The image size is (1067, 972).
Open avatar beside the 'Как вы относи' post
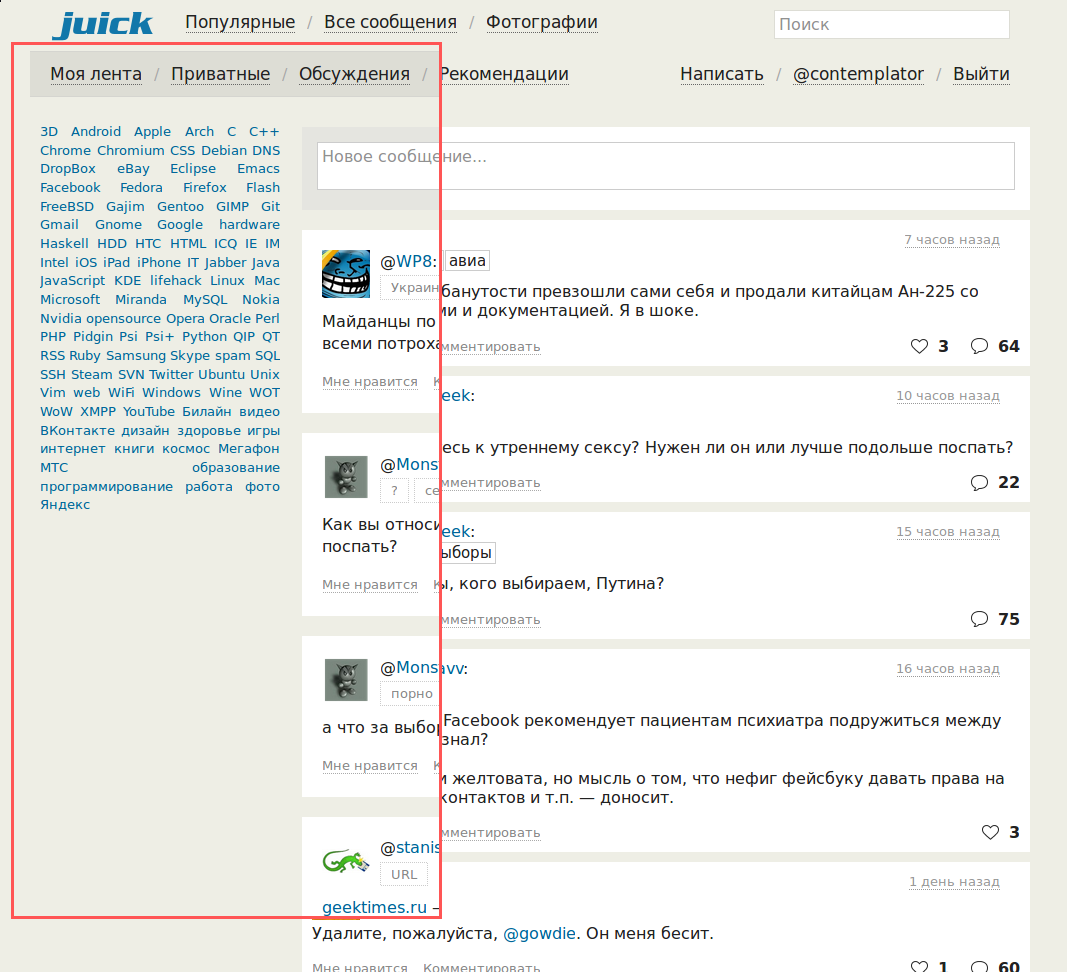click(346, 476)
